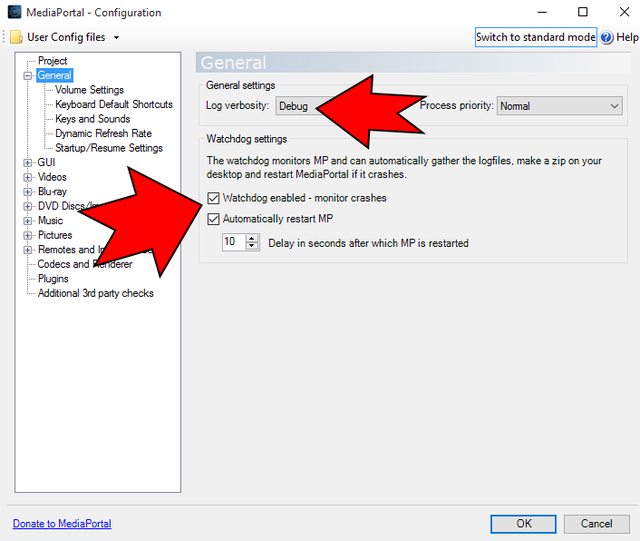Screen dimensions: 640x541
Task: Click the Help question mark icon
Action: pyautogui.click(x=607, y=38)
